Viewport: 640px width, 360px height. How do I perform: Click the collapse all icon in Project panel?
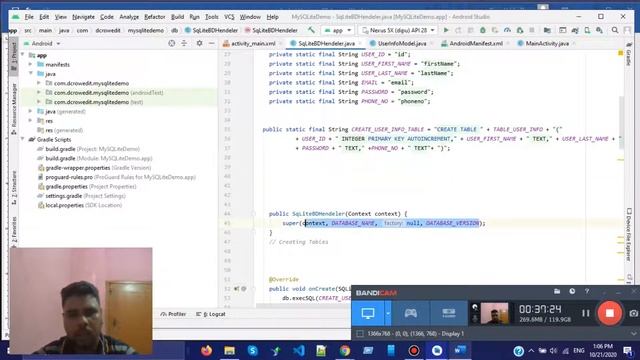pos(184,43)
